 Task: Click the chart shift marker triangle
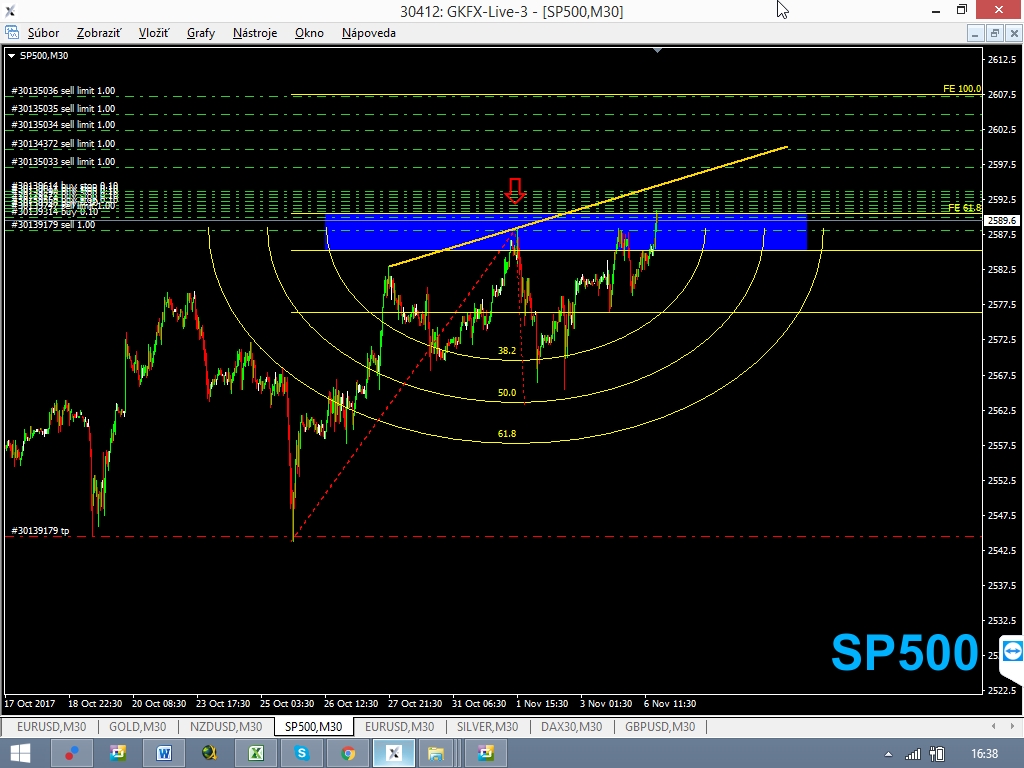(658, 50)
